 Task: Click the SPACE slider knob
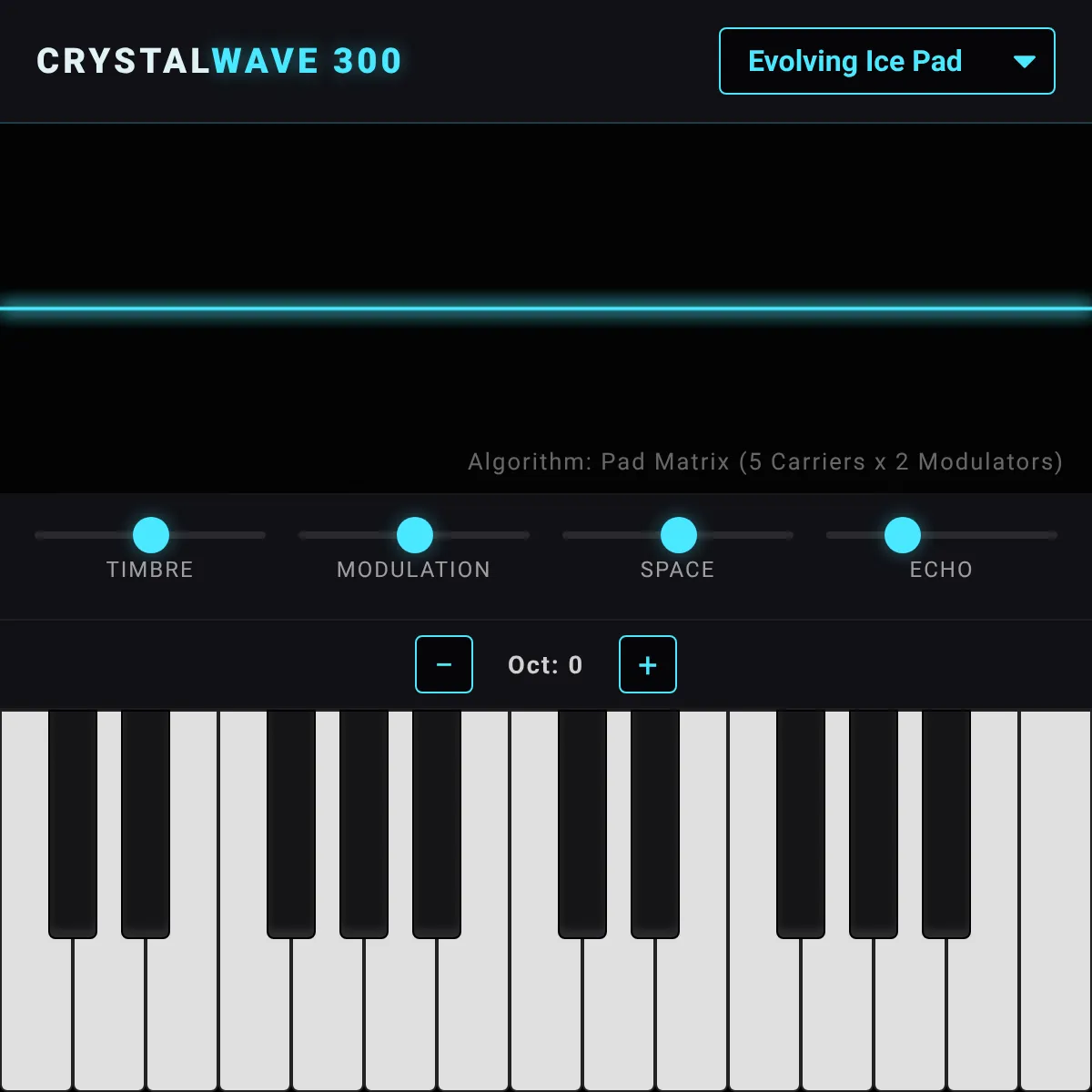pyautogui.click(x=679, y=535)
